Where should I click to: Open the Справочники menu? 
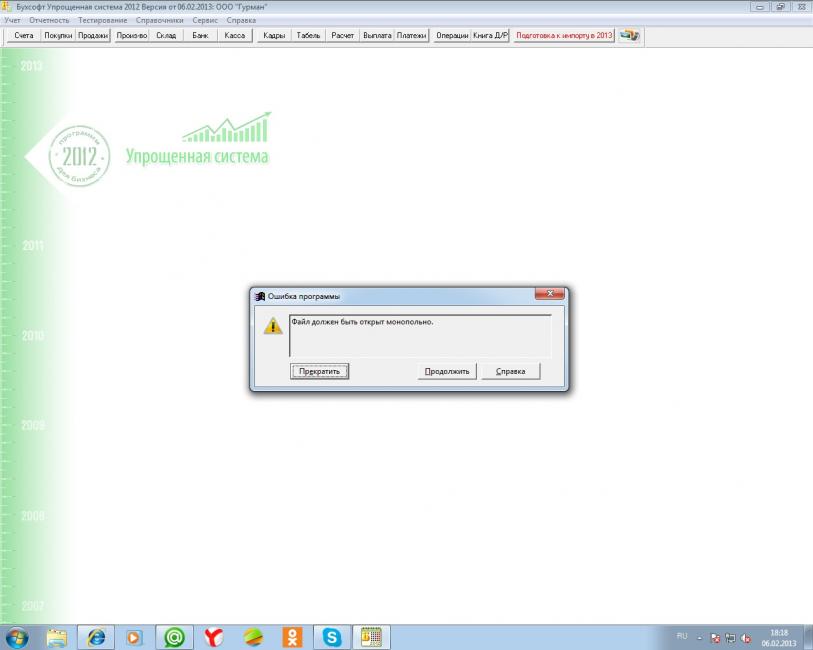[x=160, y=20]
